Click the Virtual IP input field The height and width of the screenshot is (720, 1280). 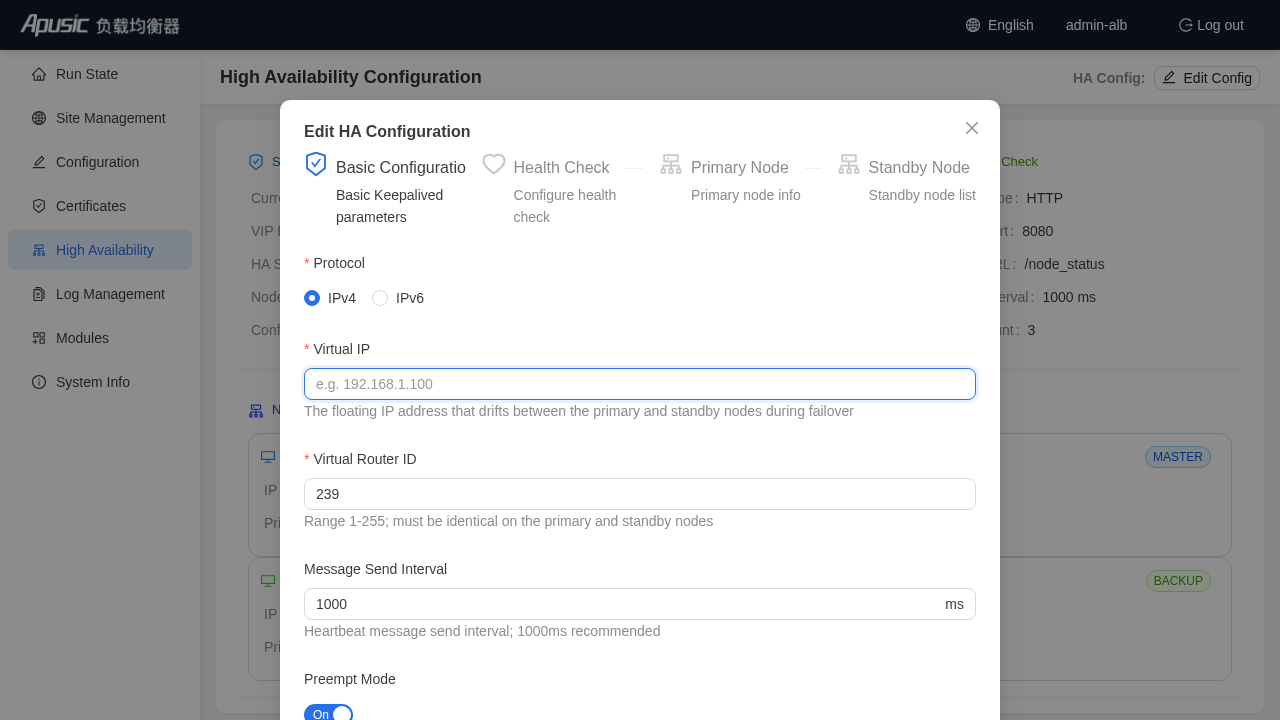640,384
